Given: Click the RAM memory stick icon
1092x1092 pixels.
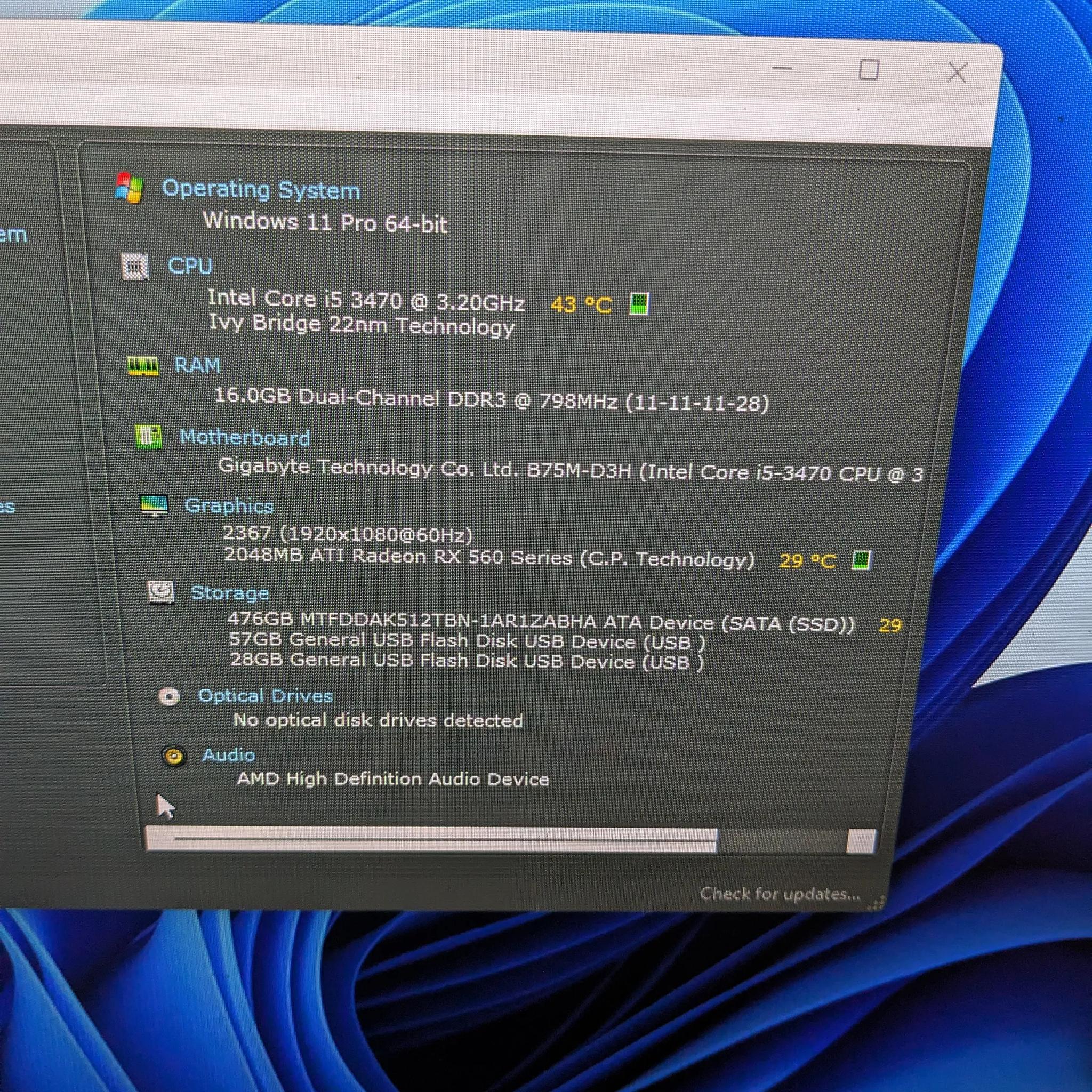Looking at the screenshot, I should tap(142, 366).
